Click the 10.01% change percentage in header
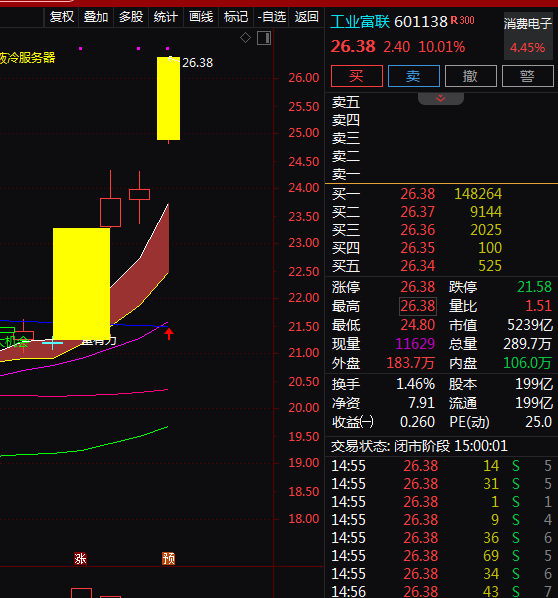This screenshot has width=558, height=598. coord(442,47)
